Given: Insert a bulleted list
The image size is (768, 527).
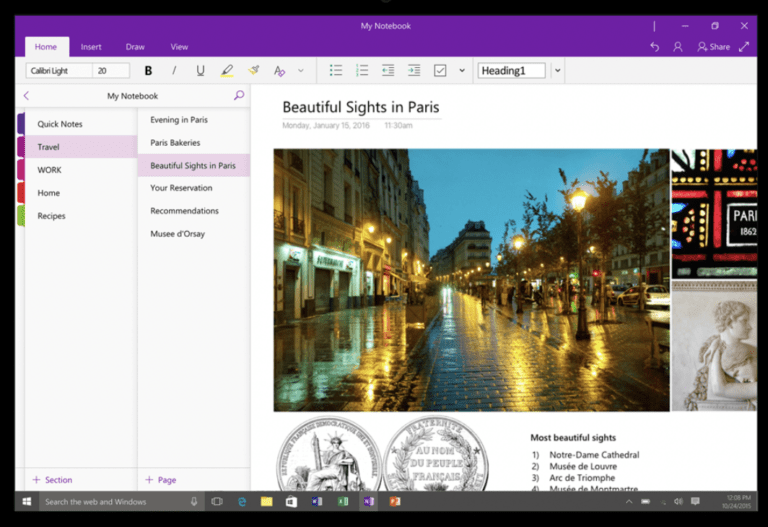Looking at the screenshot, I should 336,71.
